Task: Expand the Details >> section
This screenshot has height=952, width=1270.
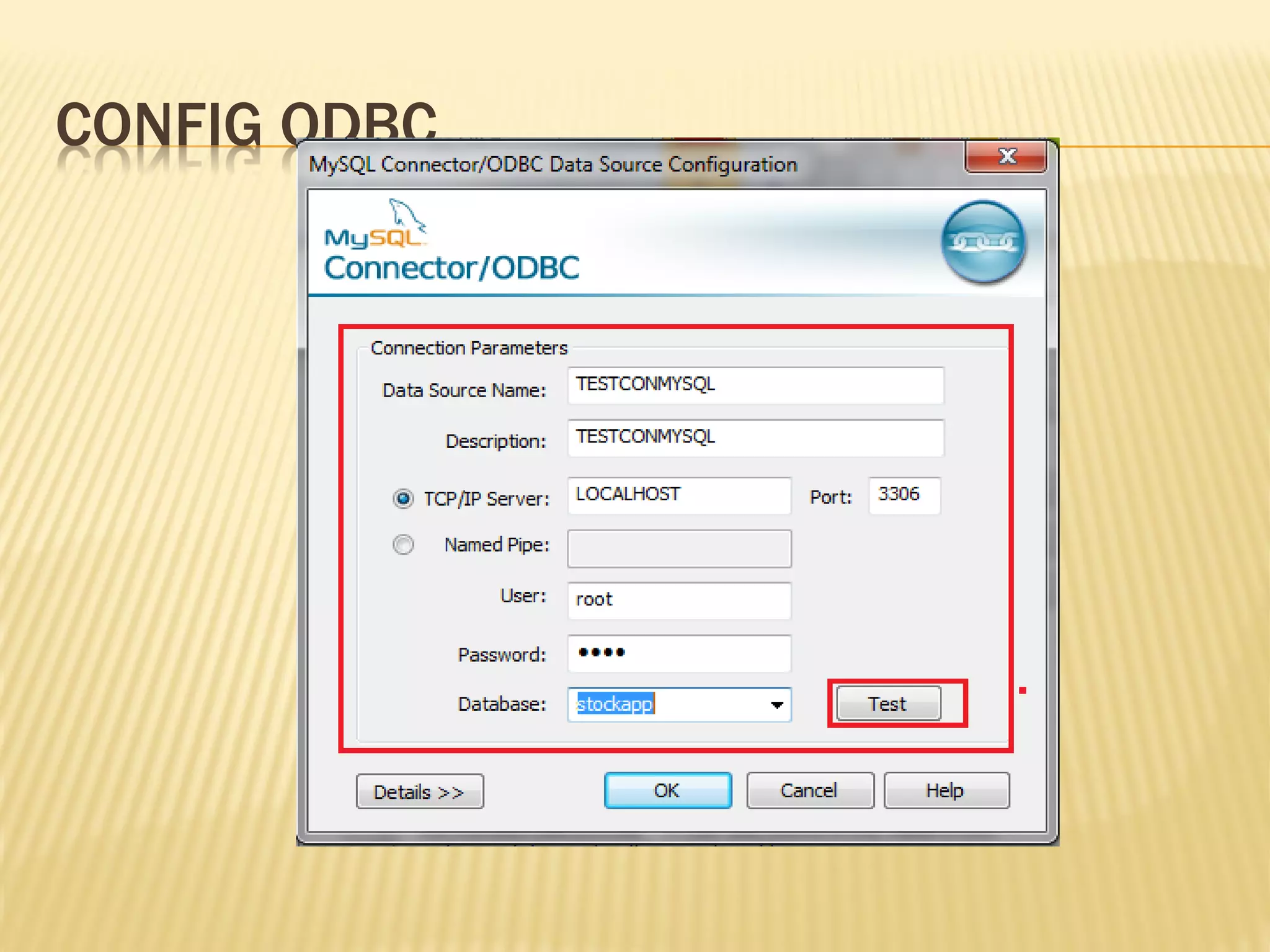Action: pyautogui.click(x=420, y=791)
